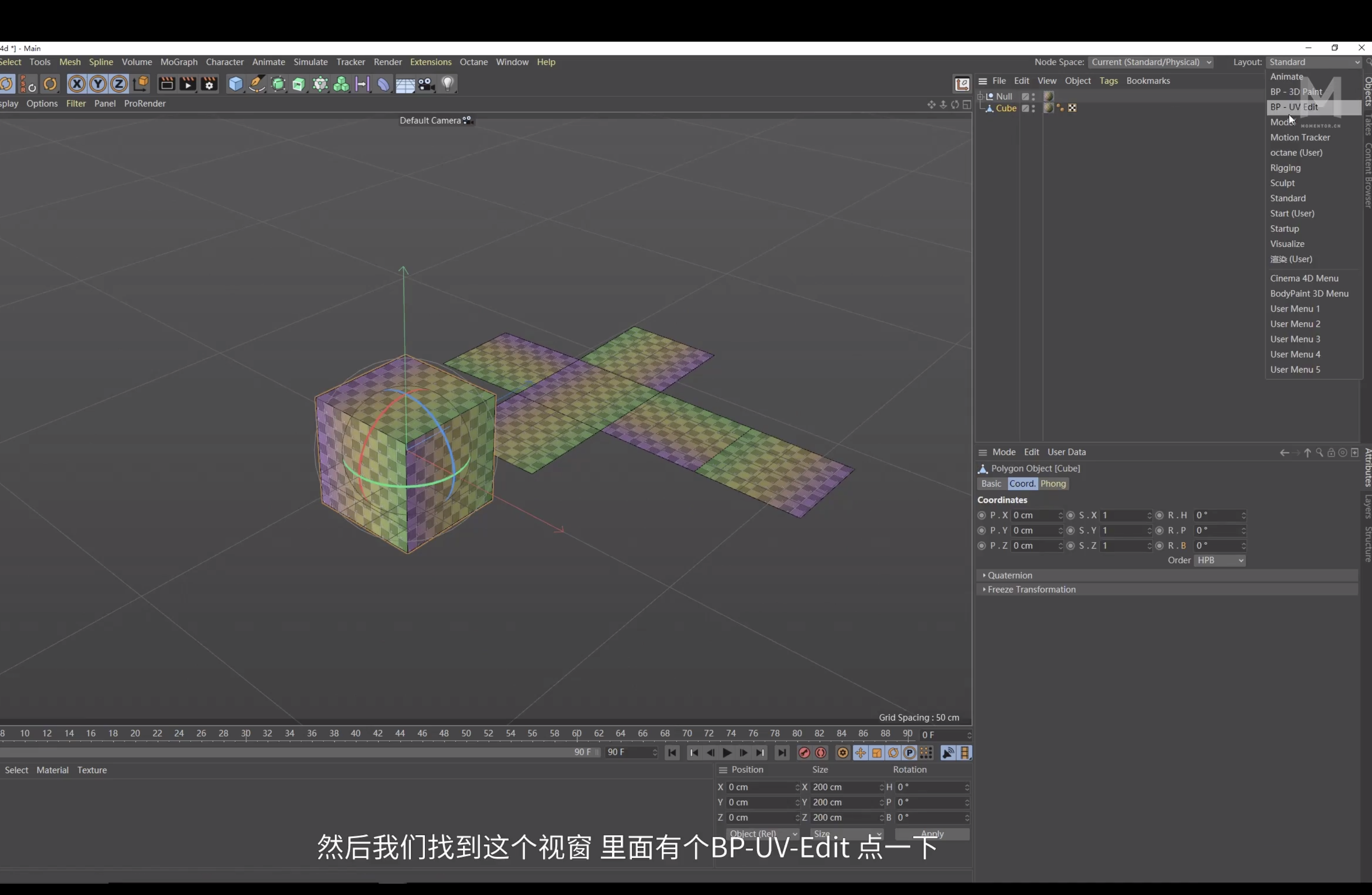Open the Node Space dropdown
The height and width of the screenshot is (895, 1372).
(x=1151, y=62)
